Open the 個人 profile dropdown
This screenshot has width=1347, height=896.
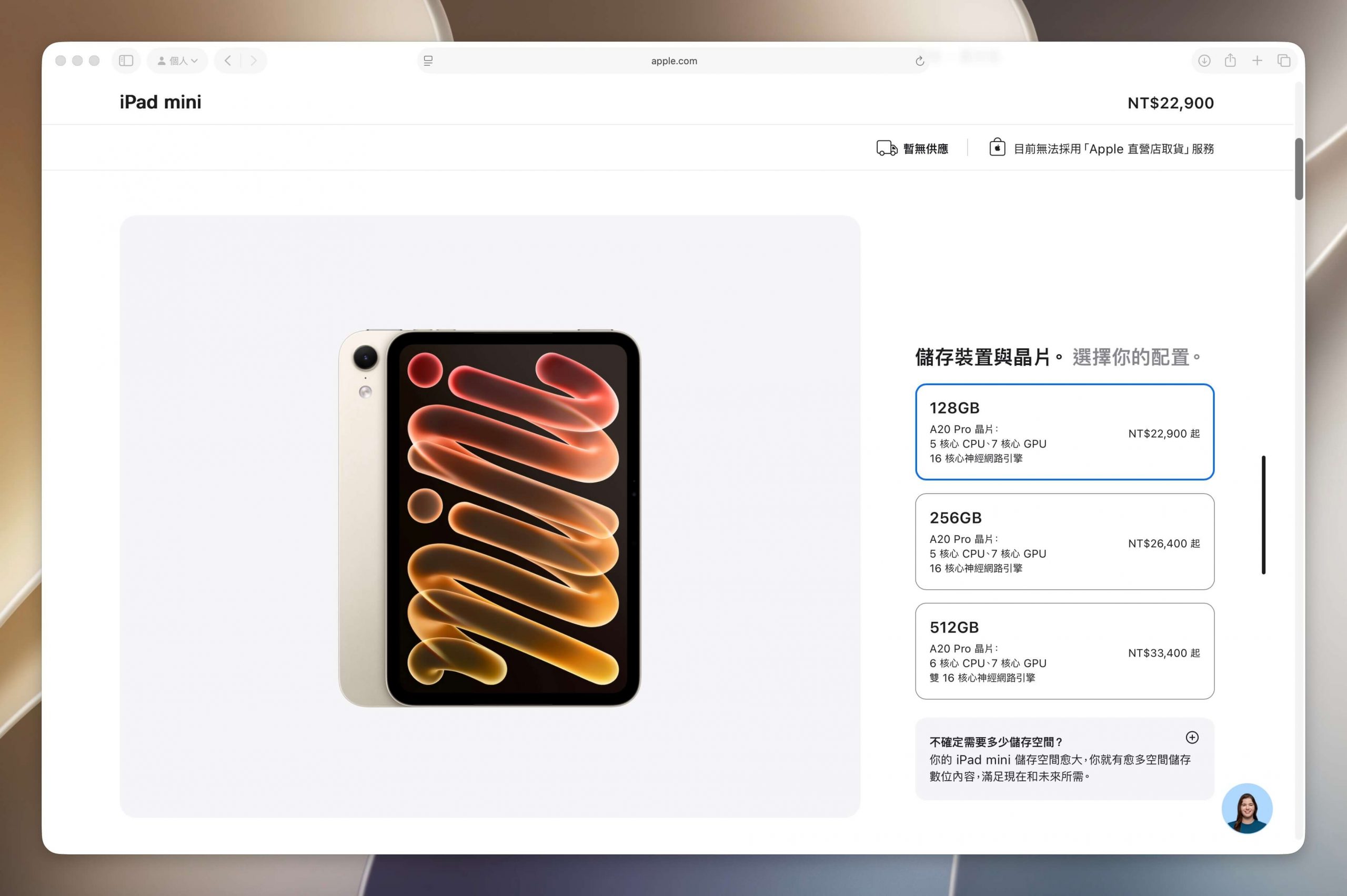pyautogui.click(x=178, y=61)
